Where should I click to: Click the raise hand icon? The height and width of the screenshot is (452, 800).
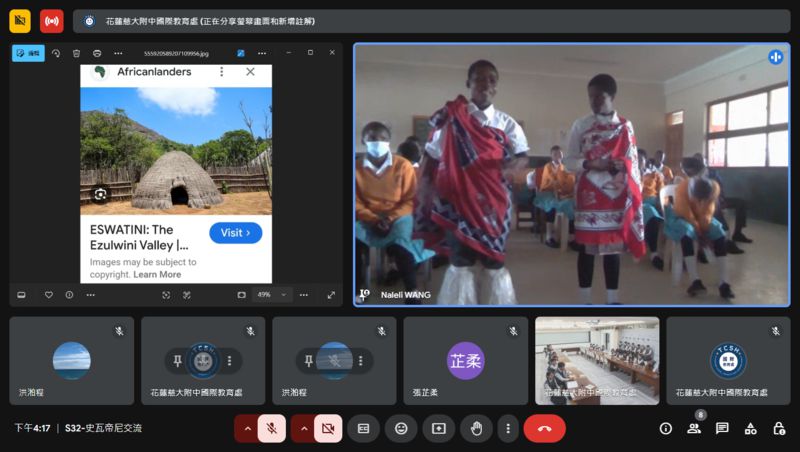[477, 428]
